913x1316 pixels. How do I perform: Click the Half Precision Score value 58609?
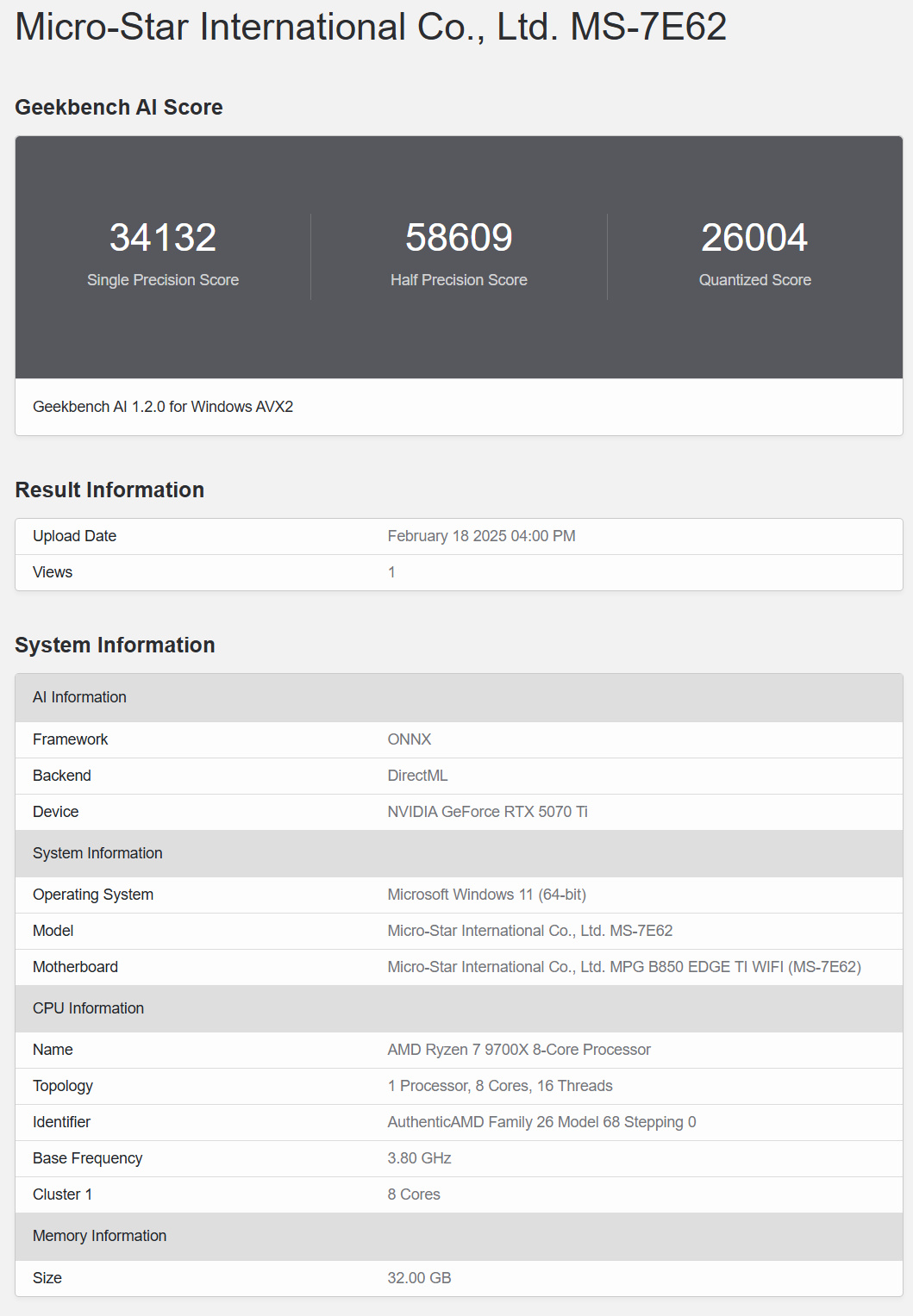click(x=459, y=238)
